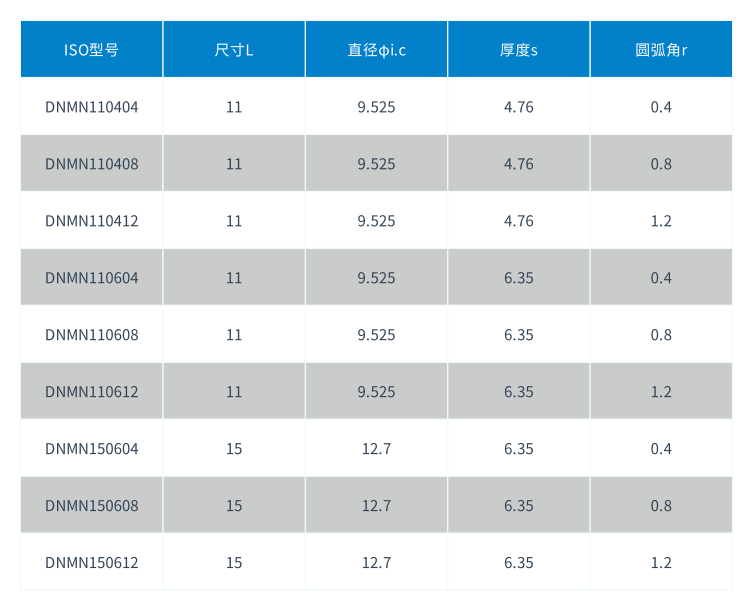Click the 厚度s column header

coord(519,49)
